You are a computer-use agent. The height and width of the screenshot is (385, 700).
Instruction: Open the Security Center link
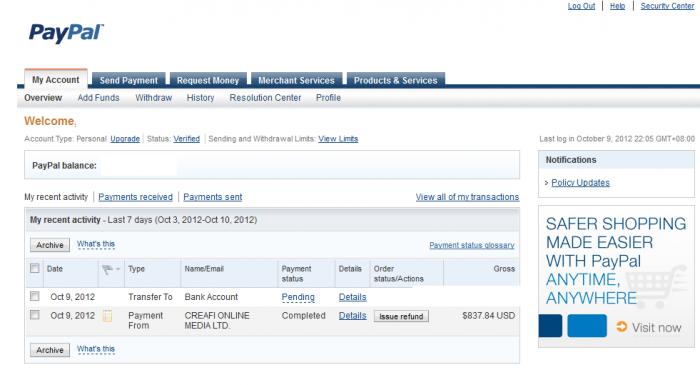(x=667, y=6)
